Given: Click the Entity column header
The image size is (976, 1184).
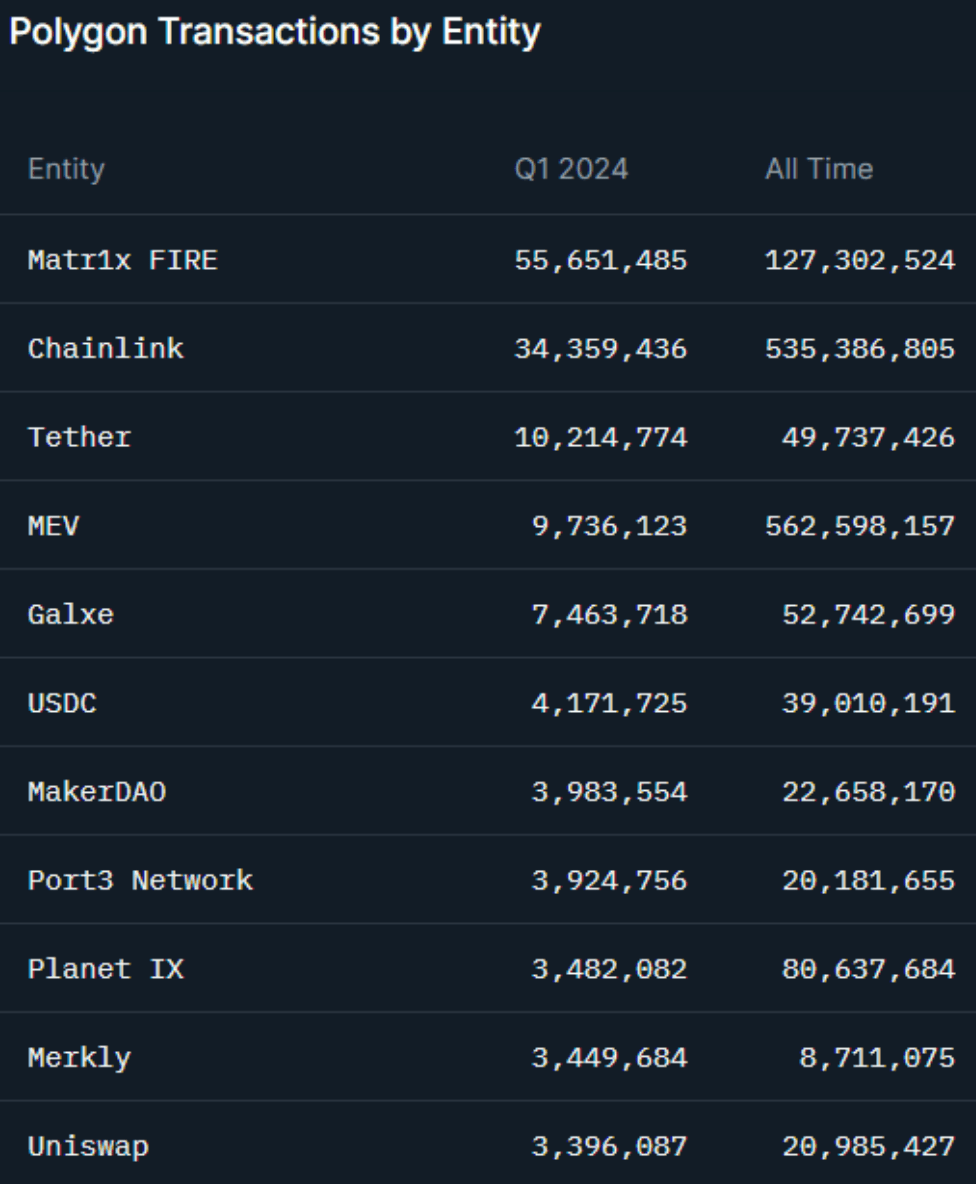Looking at the screenshot, I should 66,169.
